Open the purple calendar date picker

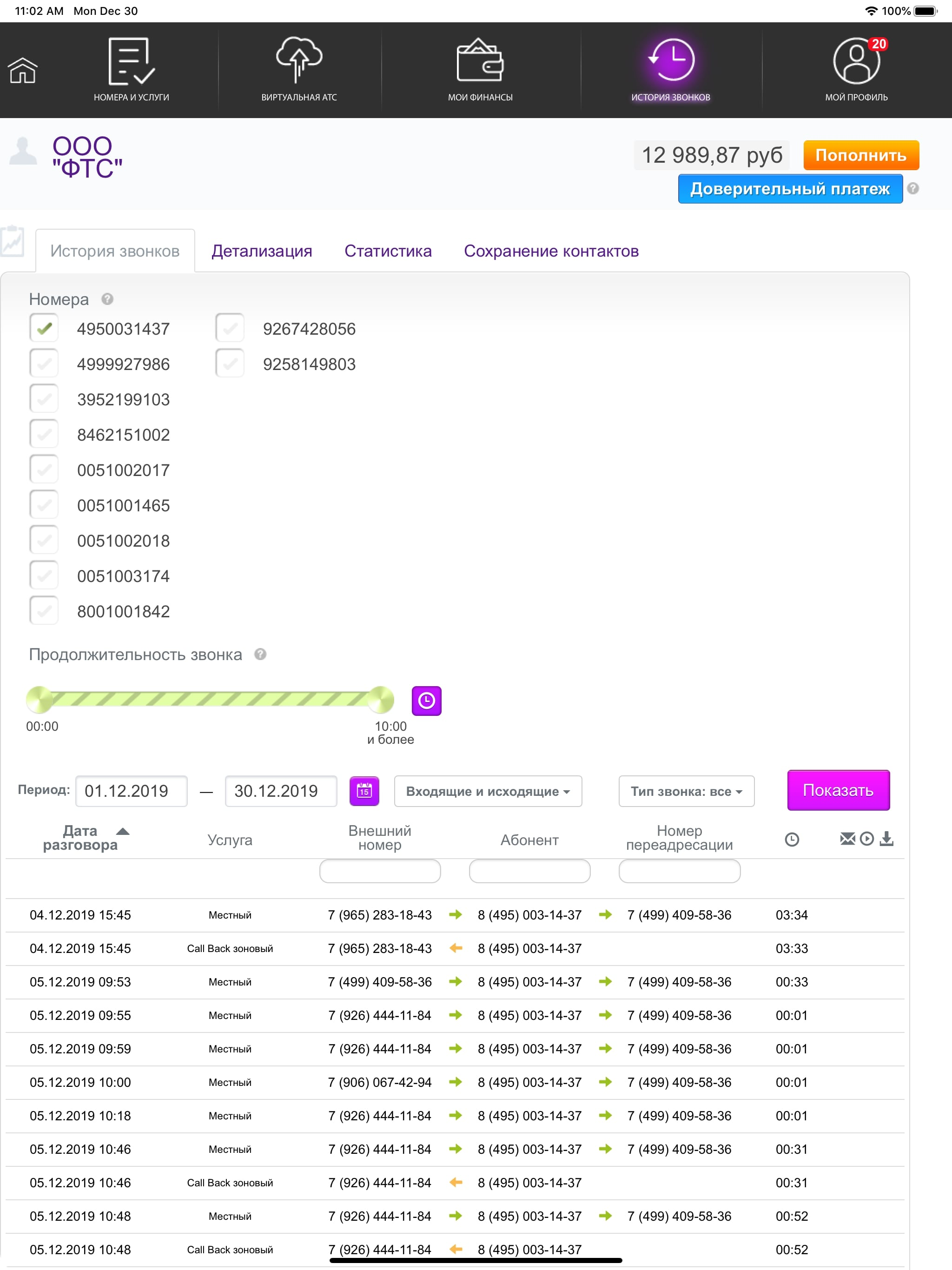(364, 791)
